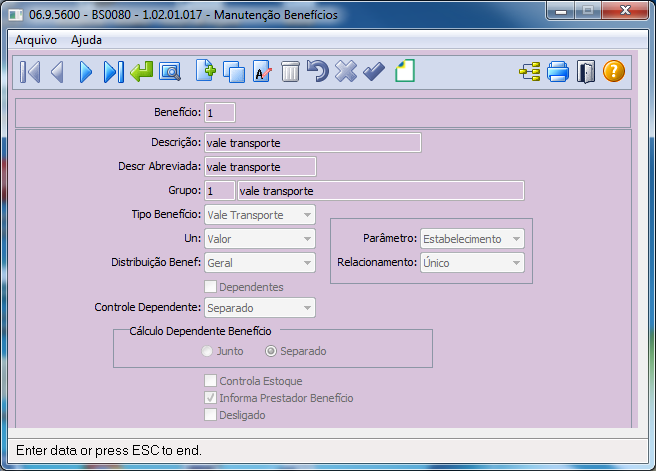The width and height of the screenshot is (656, 471).
Task: Toggle the Dependentes checkbox
Action: coord(210,287)
